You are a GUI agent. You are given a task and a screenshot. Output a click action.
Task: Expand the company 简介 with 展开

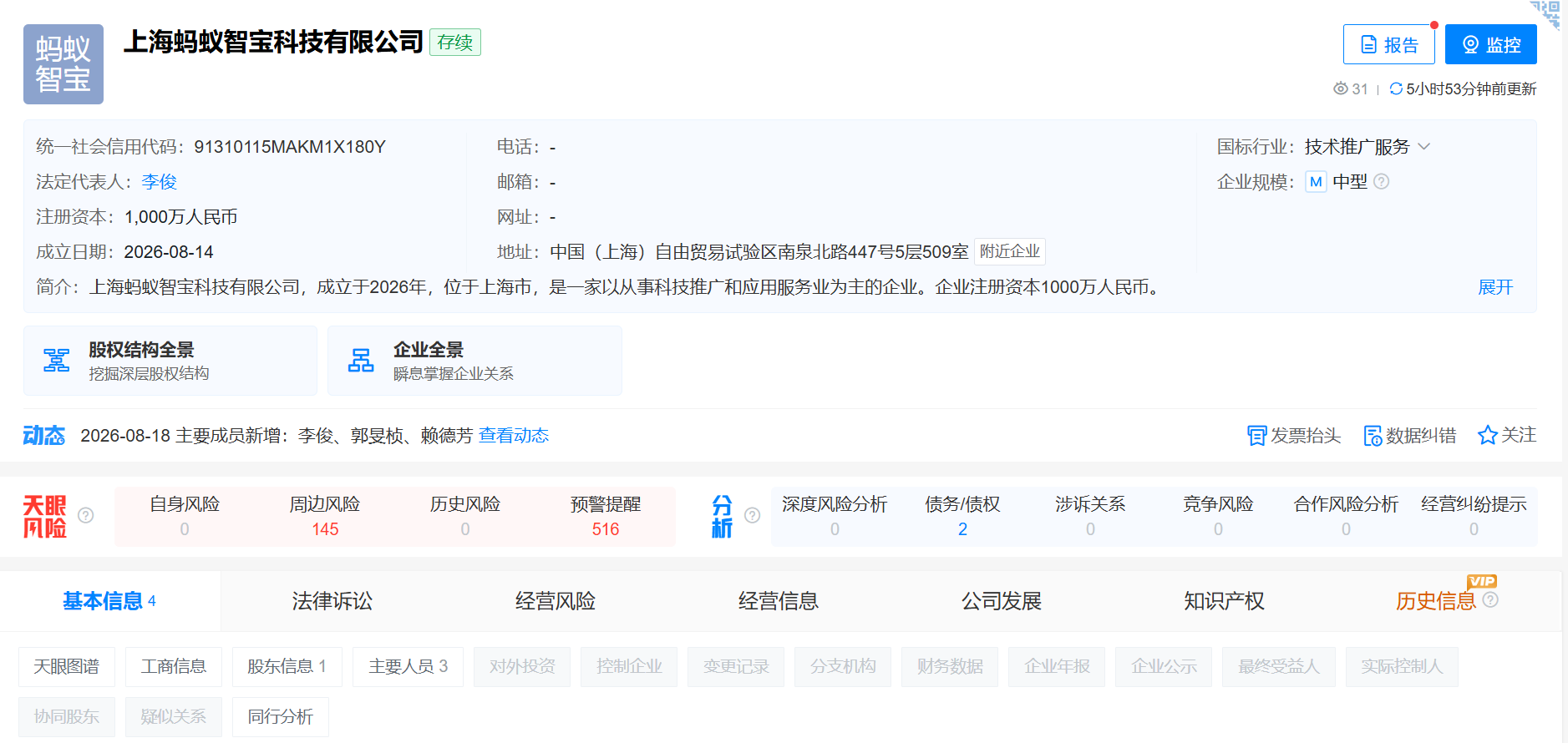pos(1495,287)
